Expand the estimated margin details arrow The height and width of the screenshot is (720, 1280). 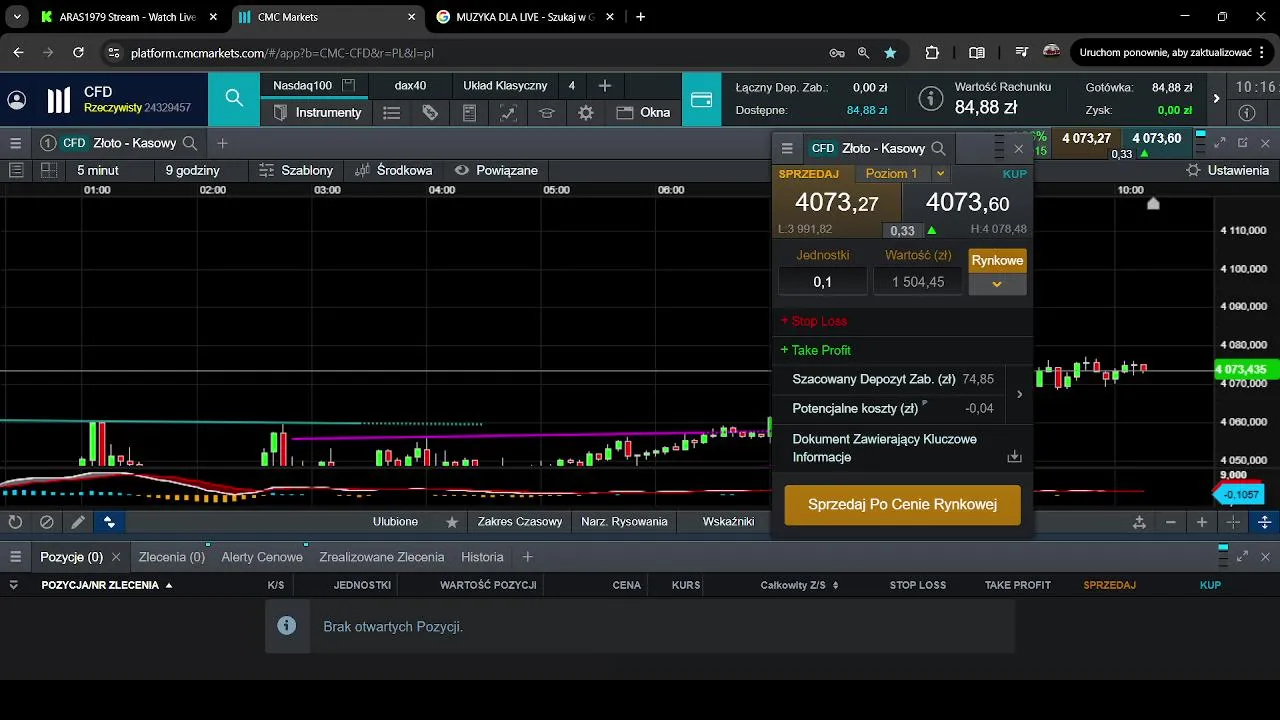point(1019,394)
